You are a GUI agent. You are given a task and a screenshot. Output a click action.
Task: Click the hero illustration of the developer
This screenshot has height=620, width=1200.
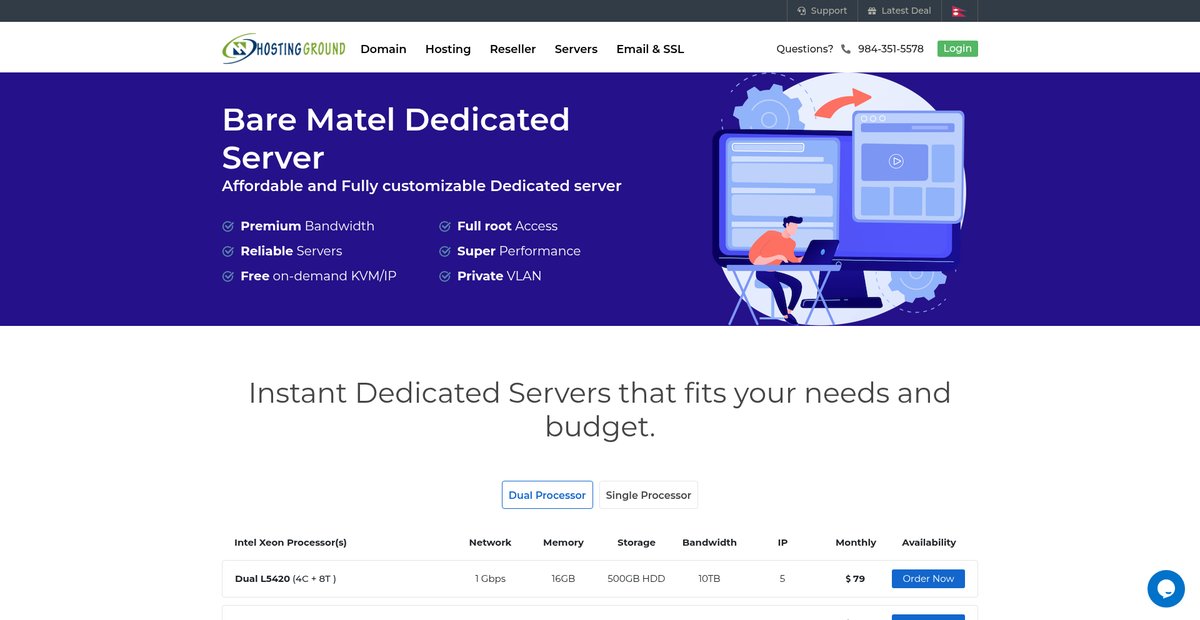point(839,199)
